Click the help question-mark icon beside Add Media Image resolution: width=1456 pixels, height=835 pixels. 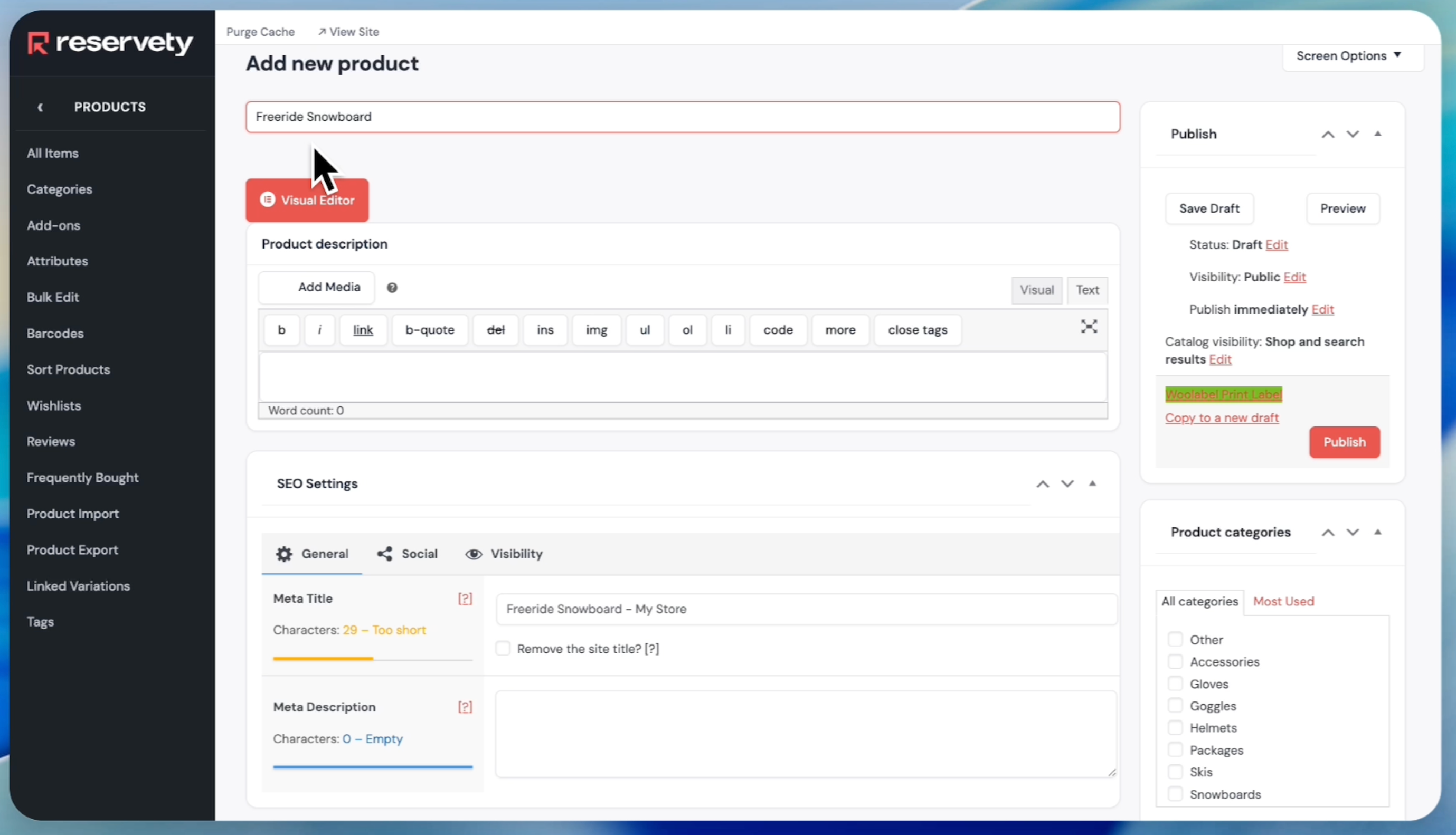point(392,288)
